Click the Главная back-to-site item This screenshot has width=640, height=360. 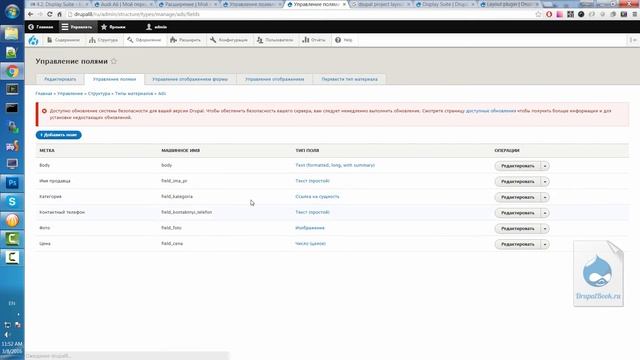pos(40,27)
